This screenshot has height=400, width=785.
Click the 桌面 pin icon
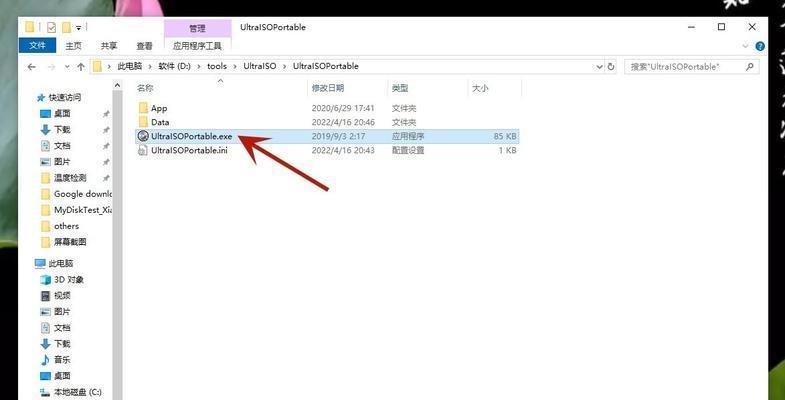click(x=106, y=114)
